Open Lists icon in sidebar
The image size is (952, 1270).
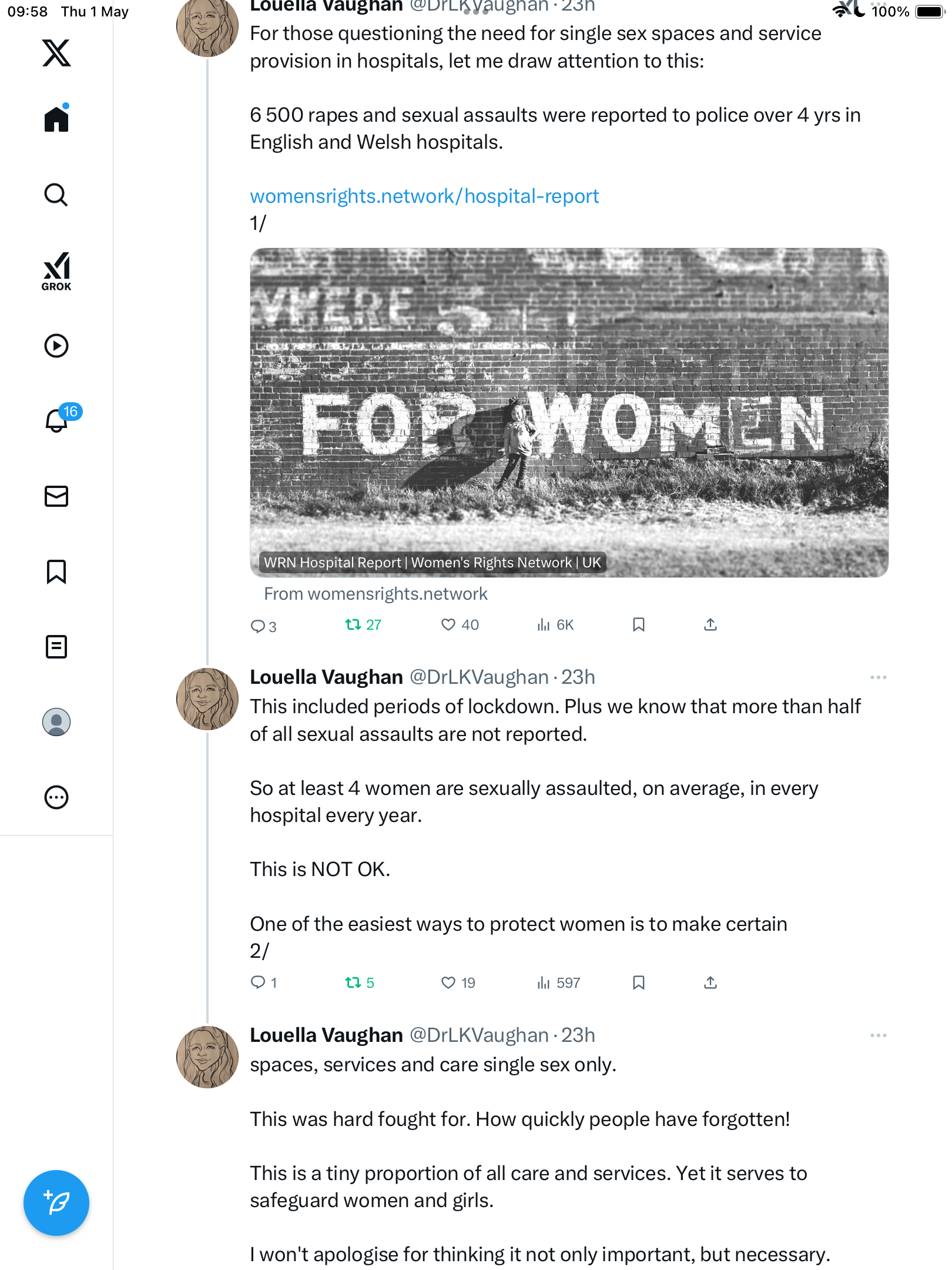(x=56, y=647)
